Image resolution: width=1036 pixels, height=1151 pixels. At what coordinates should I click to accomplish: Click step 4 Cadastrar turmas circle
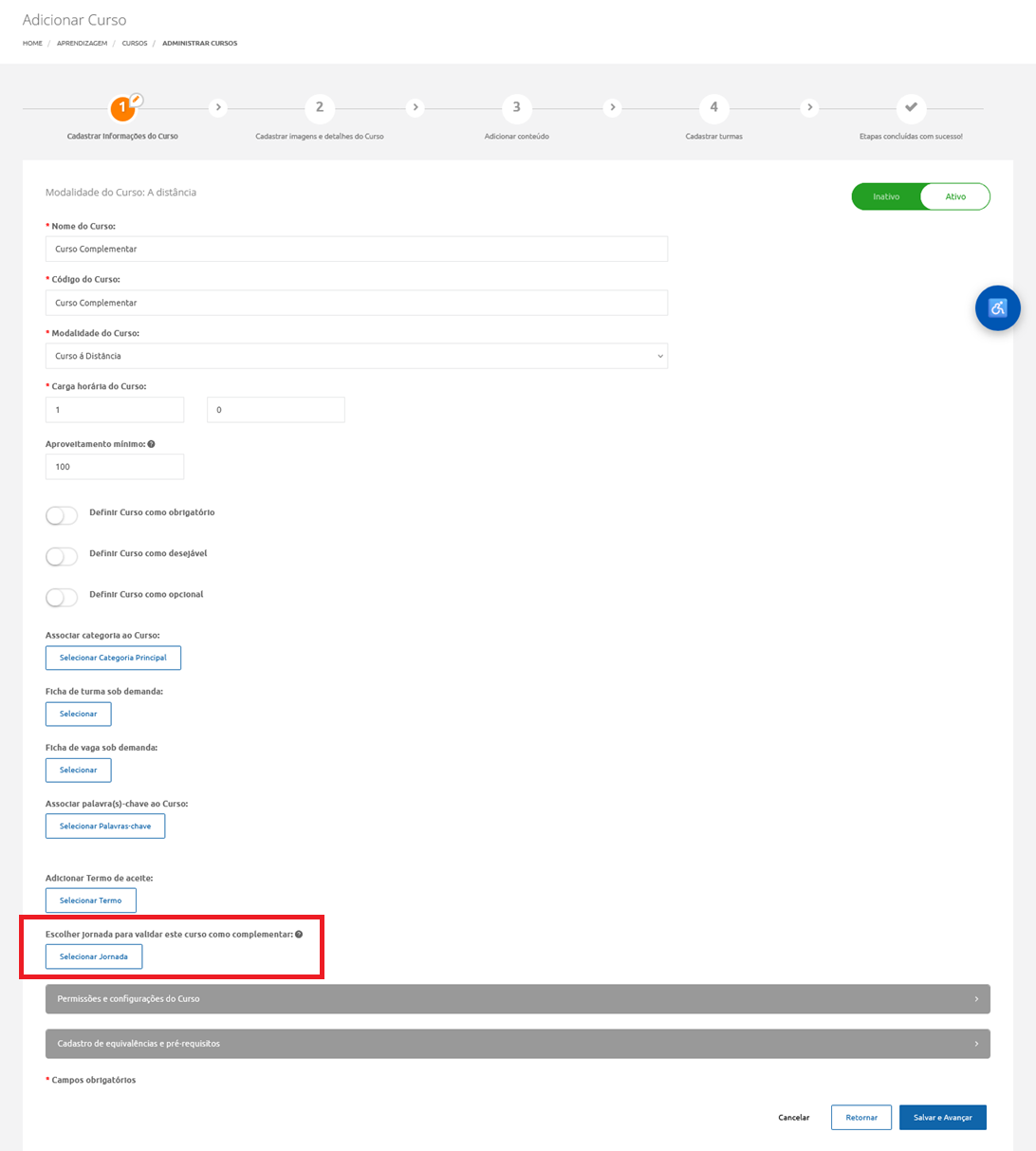(713, 108)
